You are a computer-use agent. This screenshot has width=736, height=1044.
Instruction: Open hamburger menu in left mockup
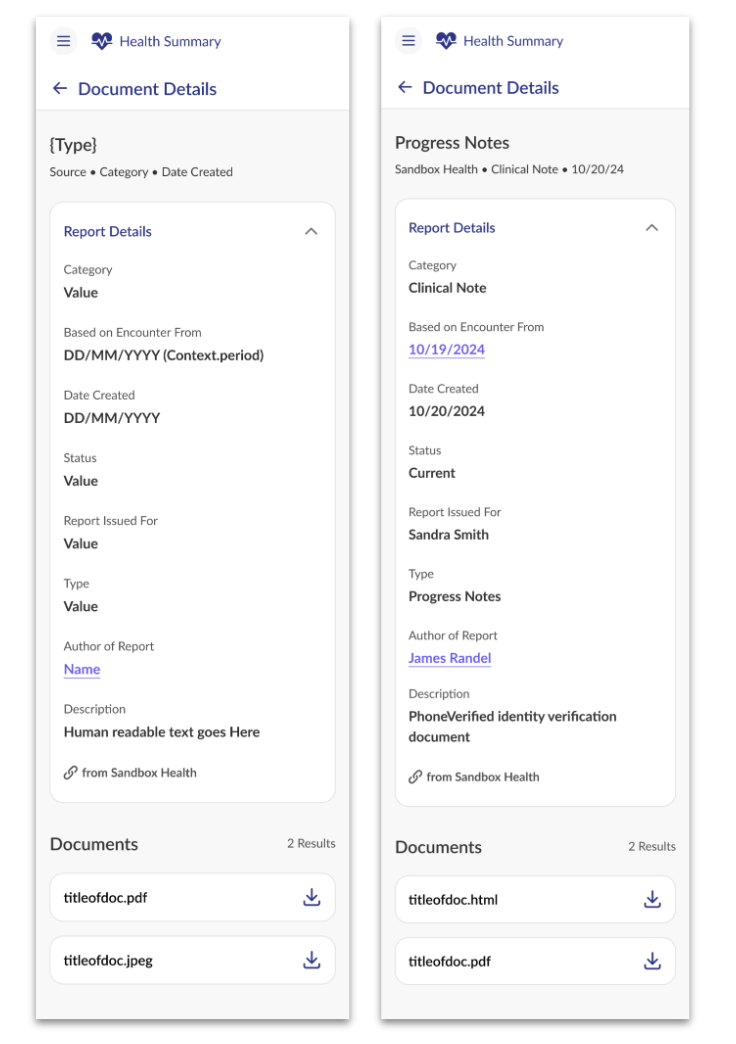[63, 41]
